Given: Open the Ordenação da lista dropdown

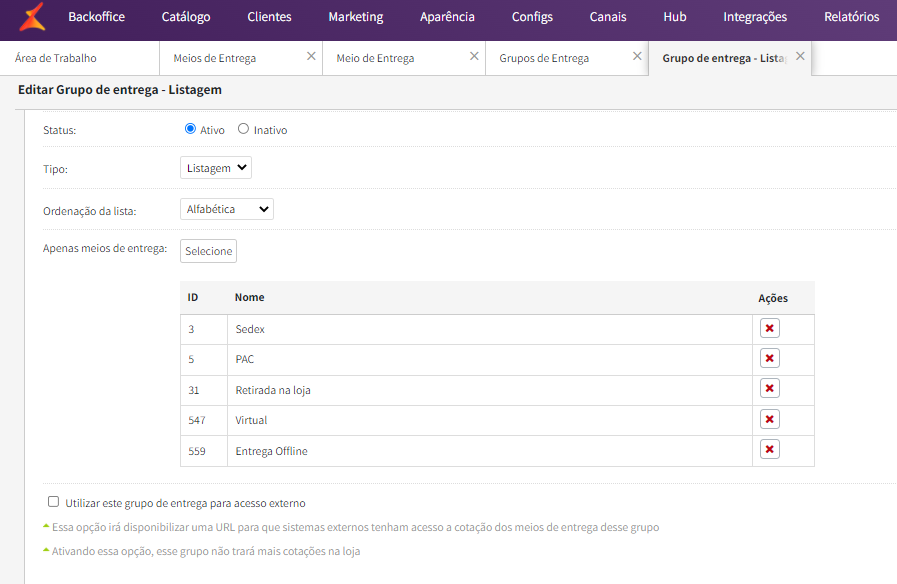Looking at the screenshot, I should pos(227,209).
